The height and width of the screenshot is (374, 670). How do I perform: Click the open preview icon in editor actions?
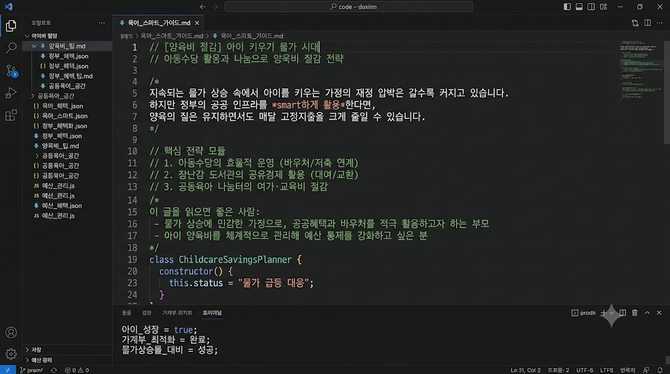635,23
